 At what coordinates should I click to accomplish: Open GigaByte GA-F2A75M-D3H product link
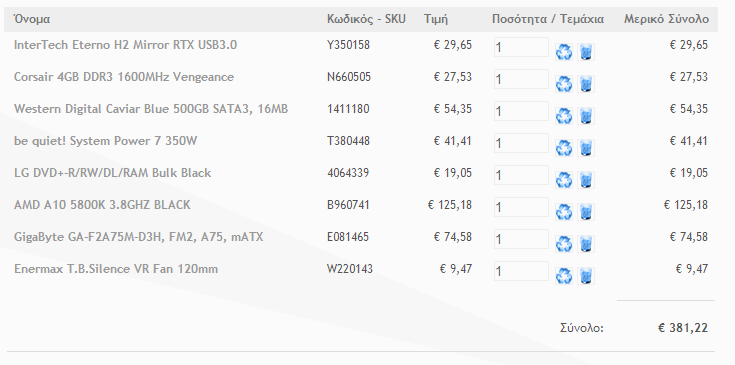click(138, 237)
